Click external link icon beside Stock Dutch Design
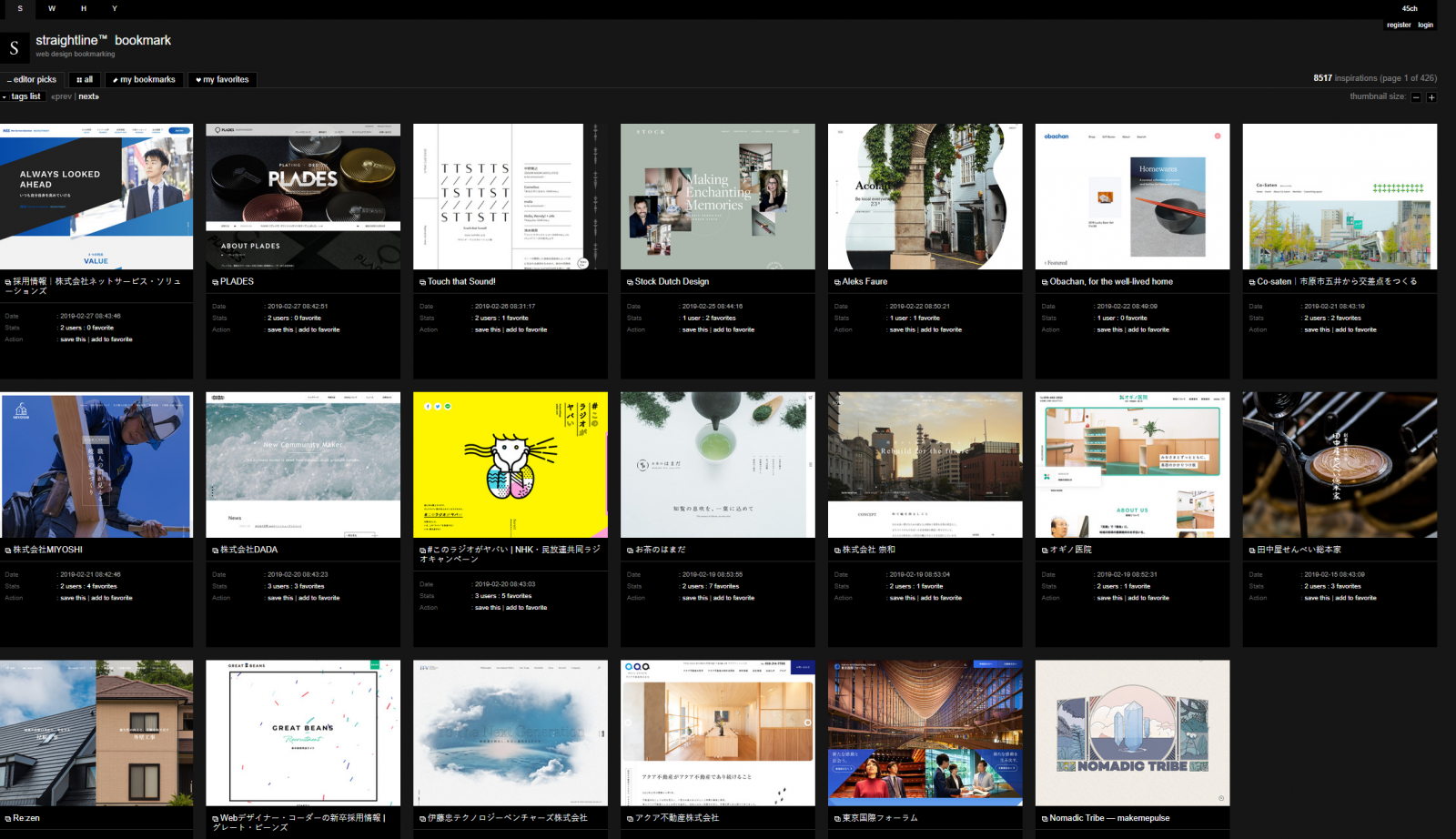Image resolution: width=1456 pixels, height=839 pixels. point(630,282)
